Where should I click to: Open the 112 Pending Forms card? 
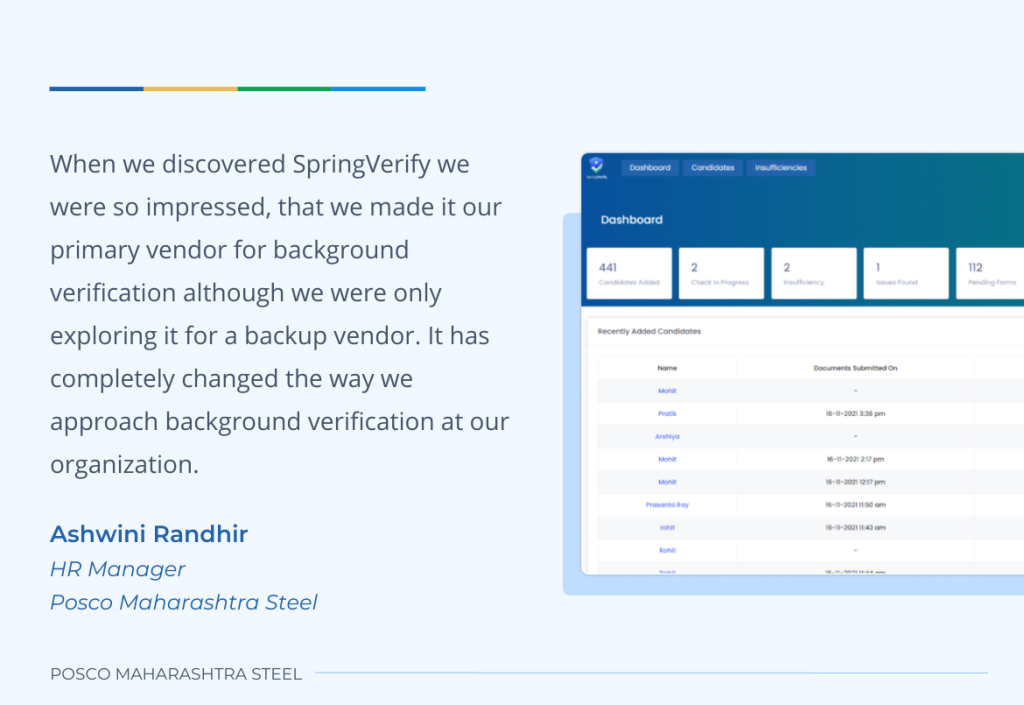[x=990, y=274]
